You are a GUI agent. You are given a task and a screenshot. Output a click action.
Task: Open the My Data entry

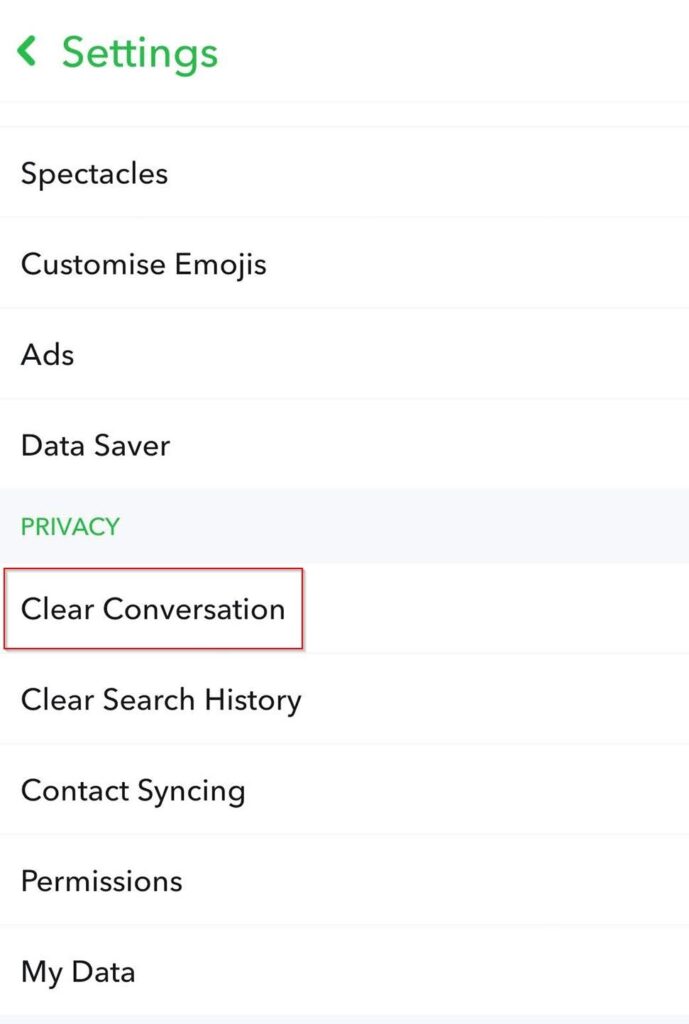tap(78, 972)
